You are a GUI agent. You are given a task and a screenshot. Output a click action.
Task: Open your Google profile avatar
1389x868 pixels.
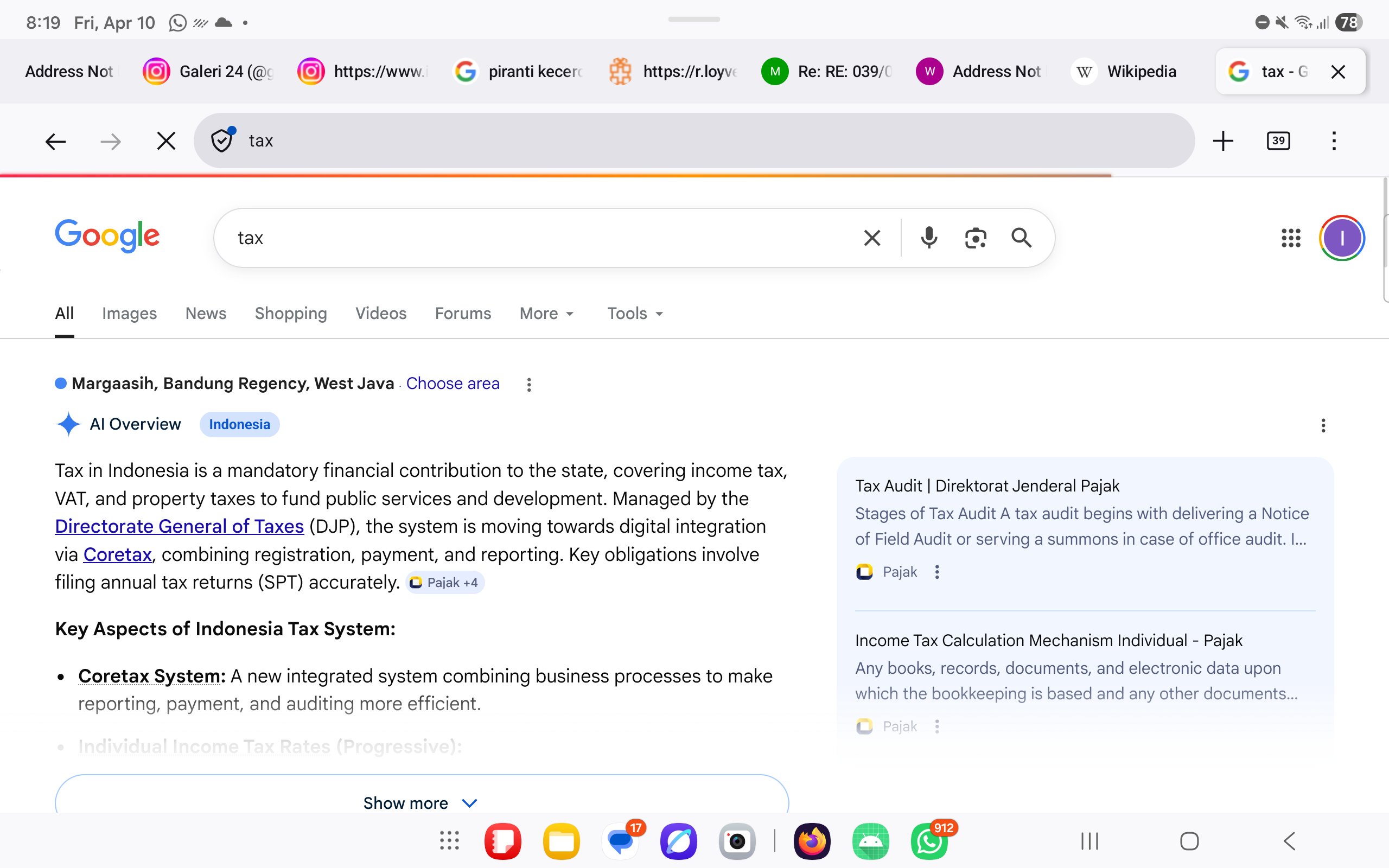coord(1341,237)
